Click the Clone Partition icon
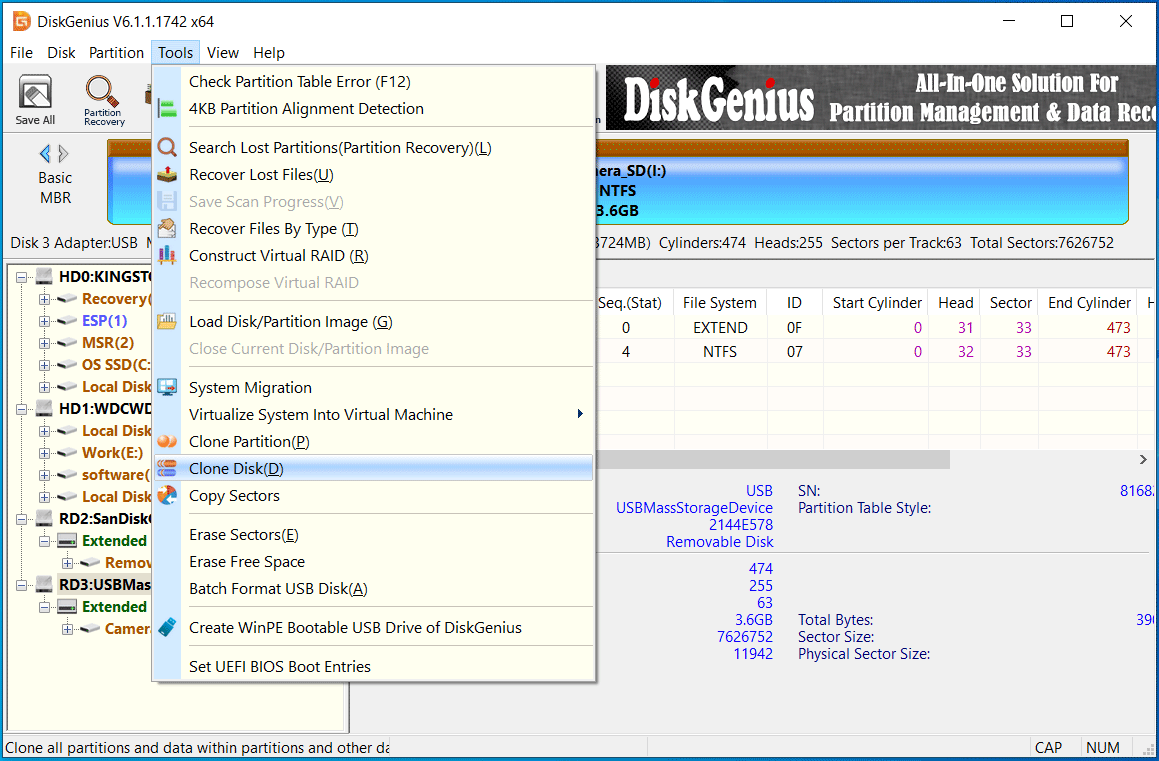This screenshot has width=1159, height=761. pyautogui.click(x=168, y=441)
